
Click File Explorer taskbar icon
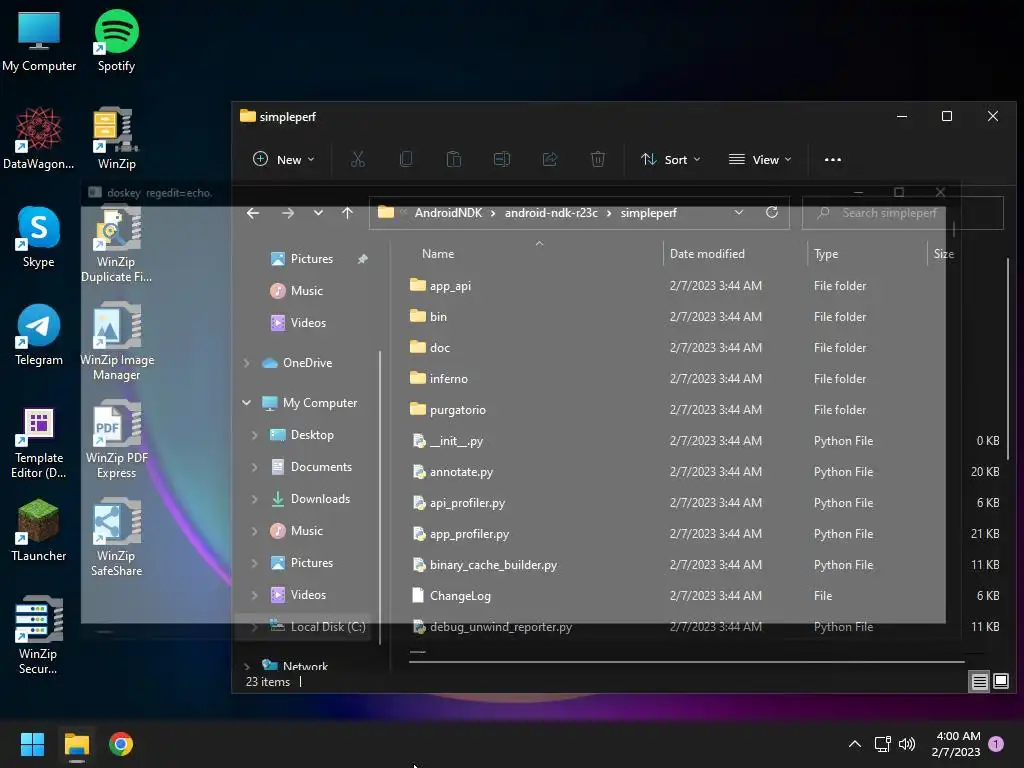[76, 744]
